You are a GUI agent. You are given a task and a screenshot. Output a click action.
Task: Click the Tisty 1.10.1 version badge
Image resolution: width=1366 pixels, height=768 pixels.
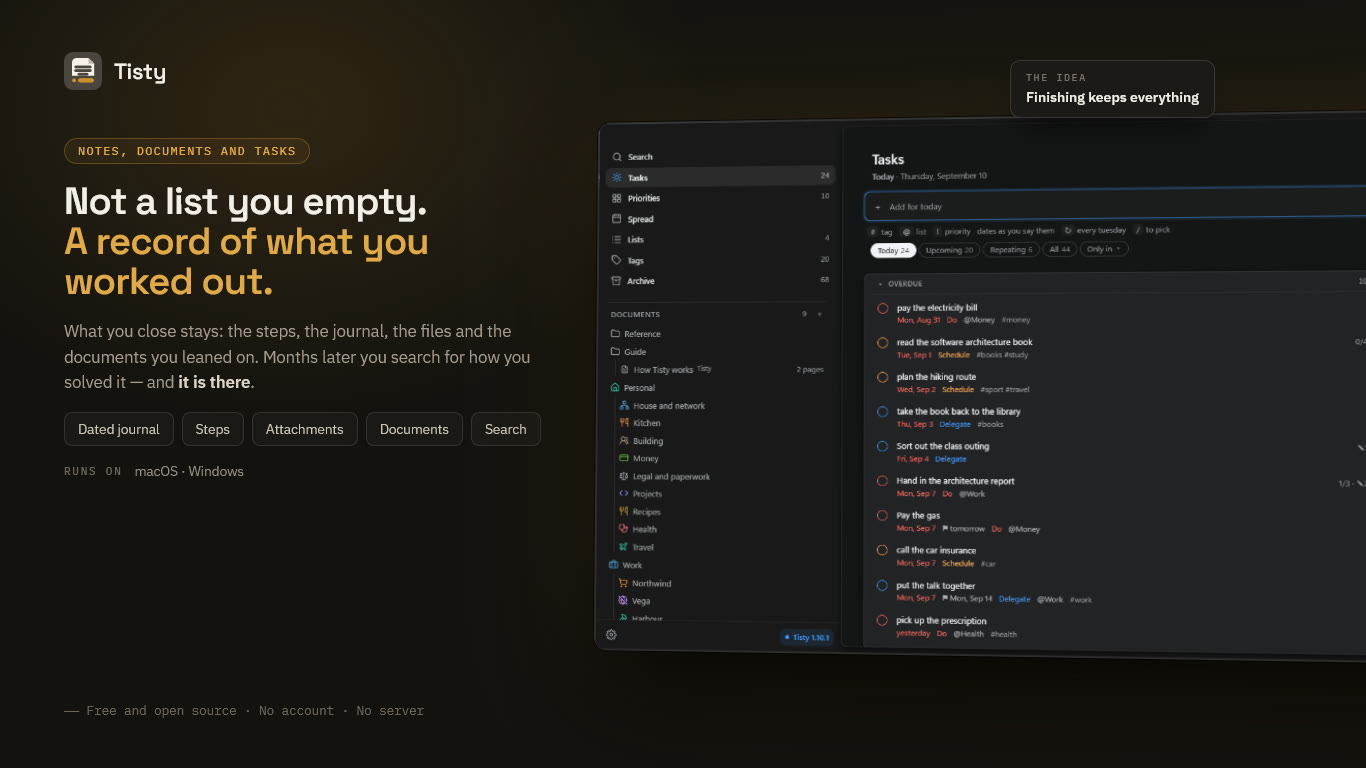[x=807, y=637]
